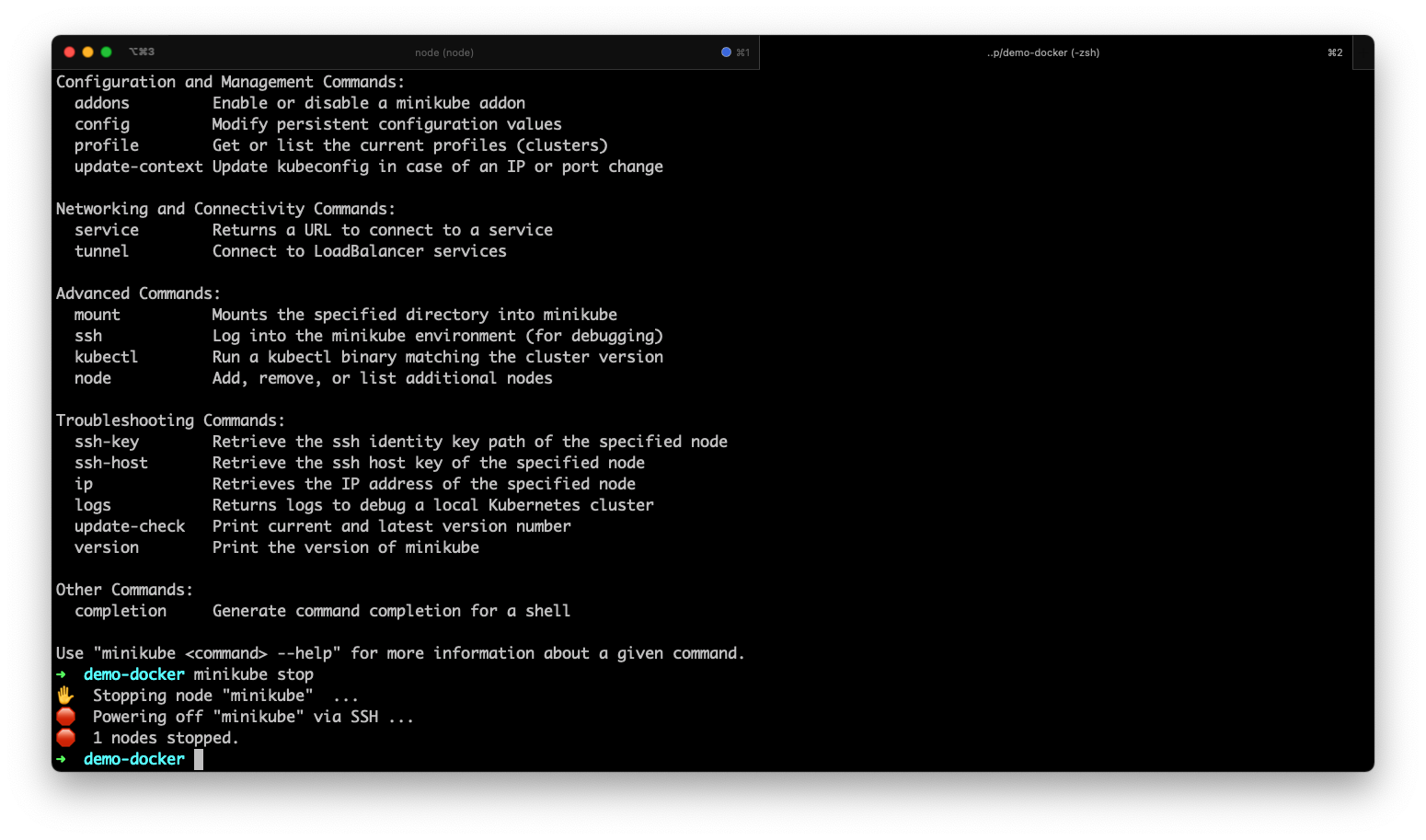This screenshot has height=840, width=1426.
Task: Click the 'Troubleshooting Commands:' heading
Action: pyautogui.click(x=170, y=420)
